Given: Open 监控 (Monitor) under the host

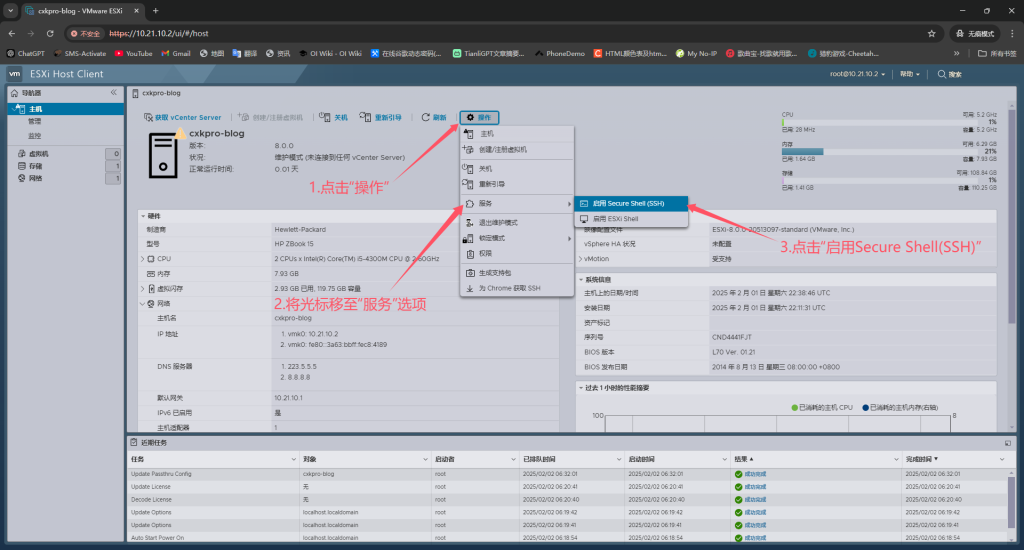Looking at the screenshot, I should [x=34, y=136].
